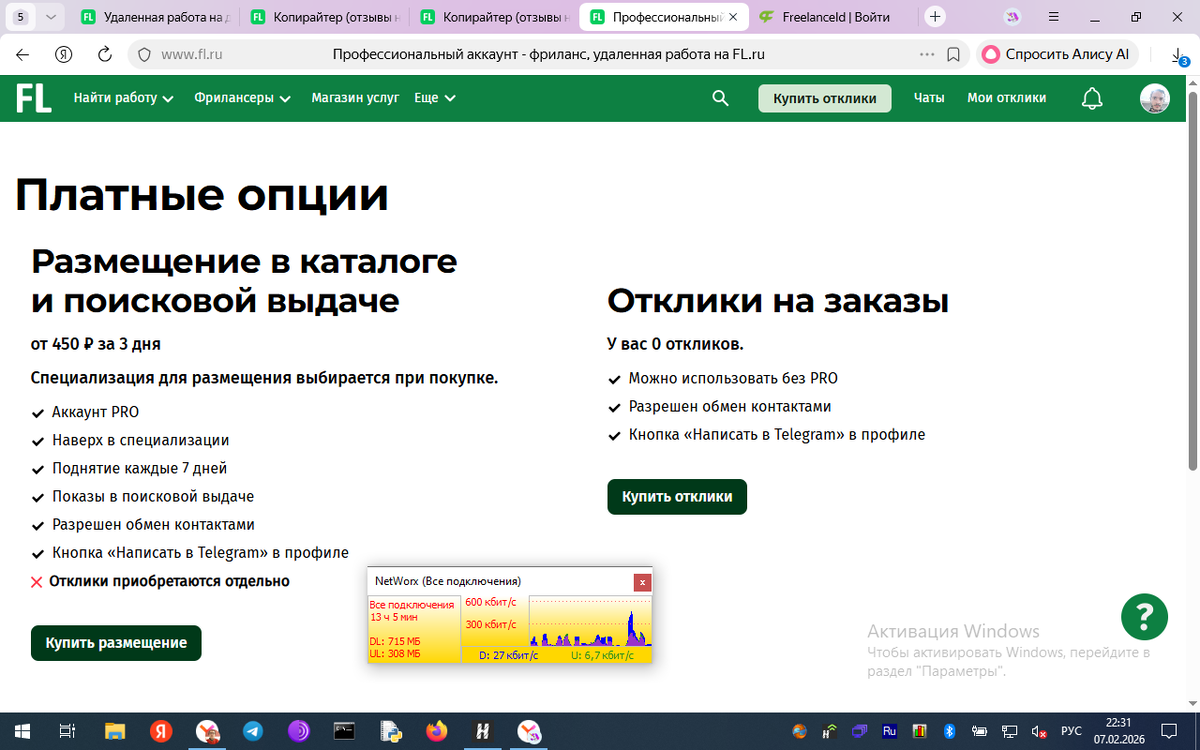Click the Alice assistant icon in the title bar

pos(1013,16)
